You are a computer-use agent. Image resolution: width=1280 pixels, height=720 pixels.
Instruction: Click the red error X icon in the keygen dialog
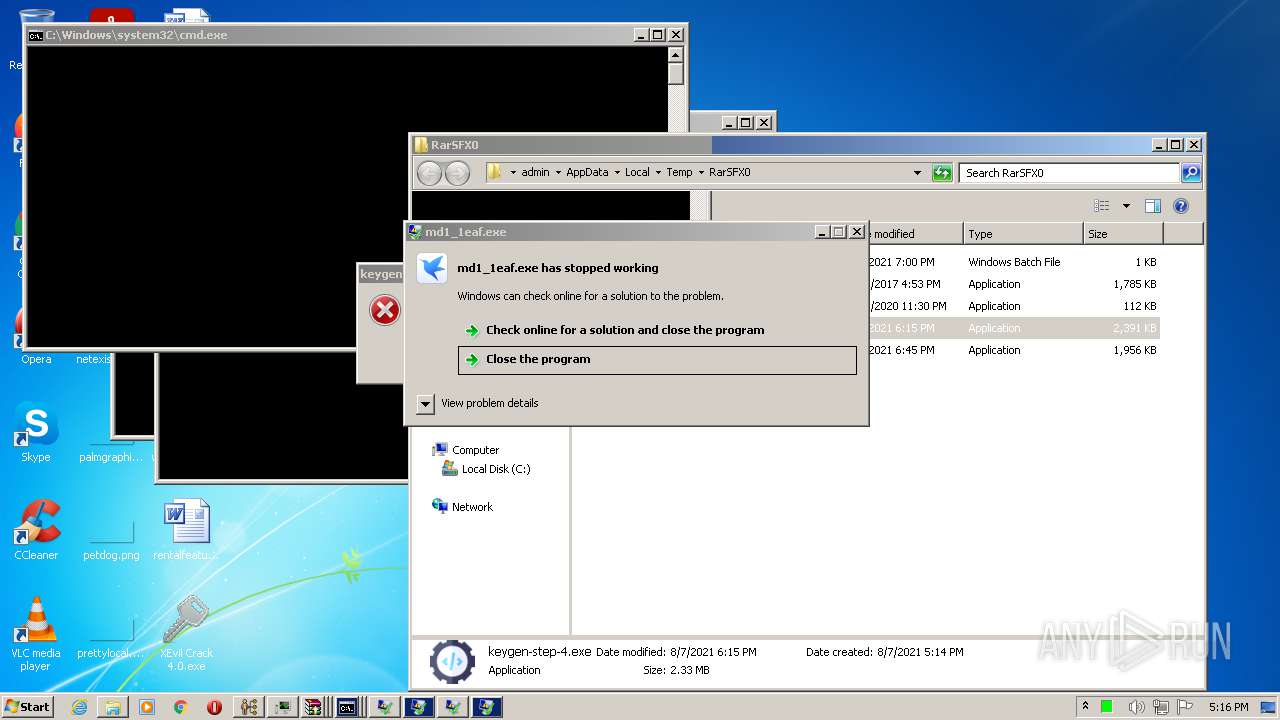pos(385,310)
